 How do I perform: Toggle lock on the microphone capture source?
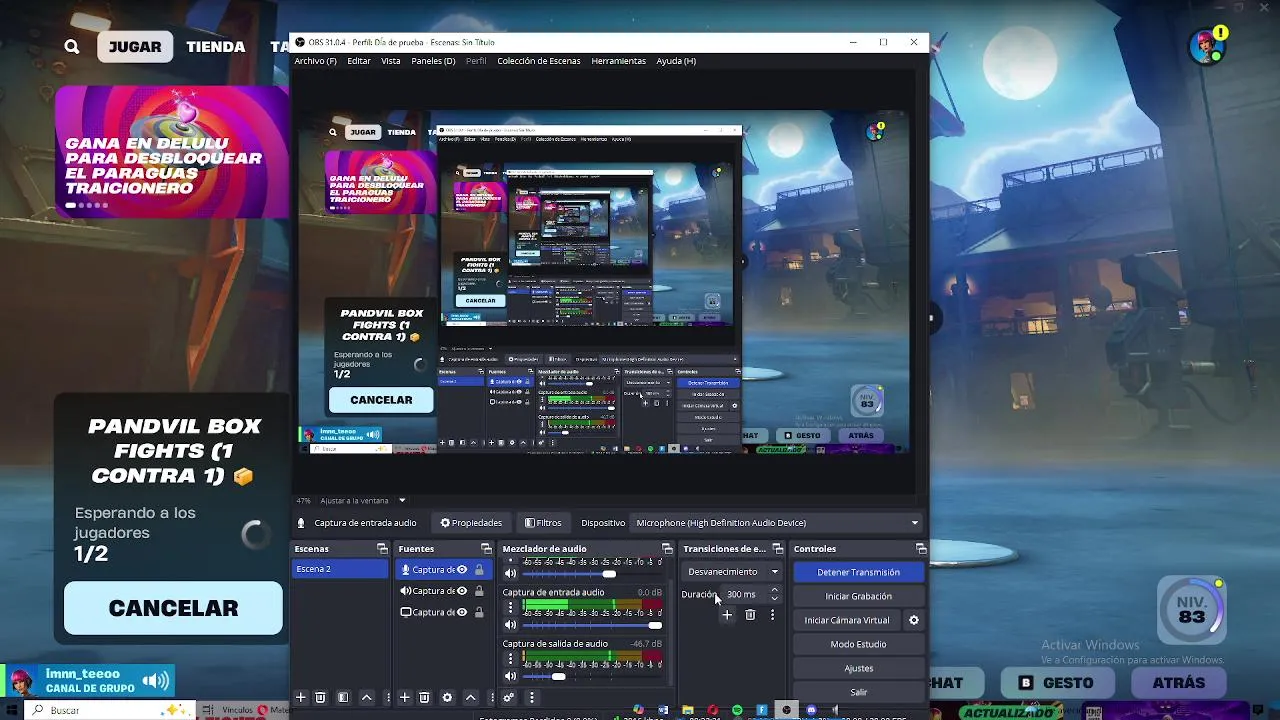pos(479,570)
